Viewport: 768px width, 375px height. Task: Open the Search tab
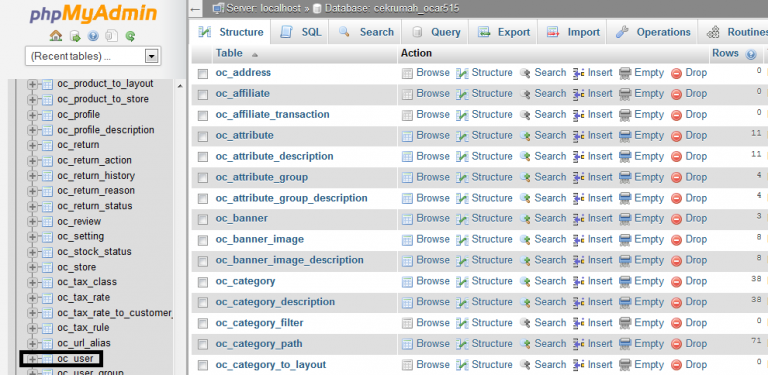366,32
